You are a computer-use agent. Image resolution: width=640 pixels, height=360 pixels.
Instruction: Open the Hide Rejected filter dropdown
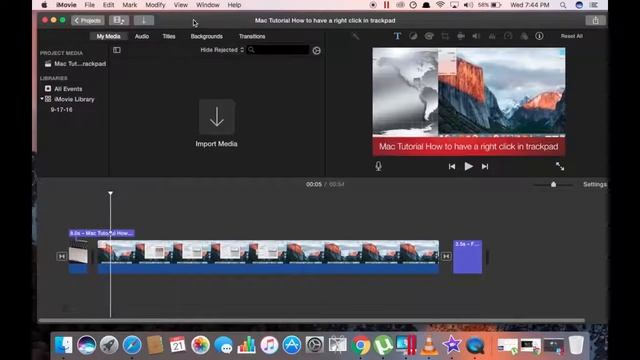(222, 50)
